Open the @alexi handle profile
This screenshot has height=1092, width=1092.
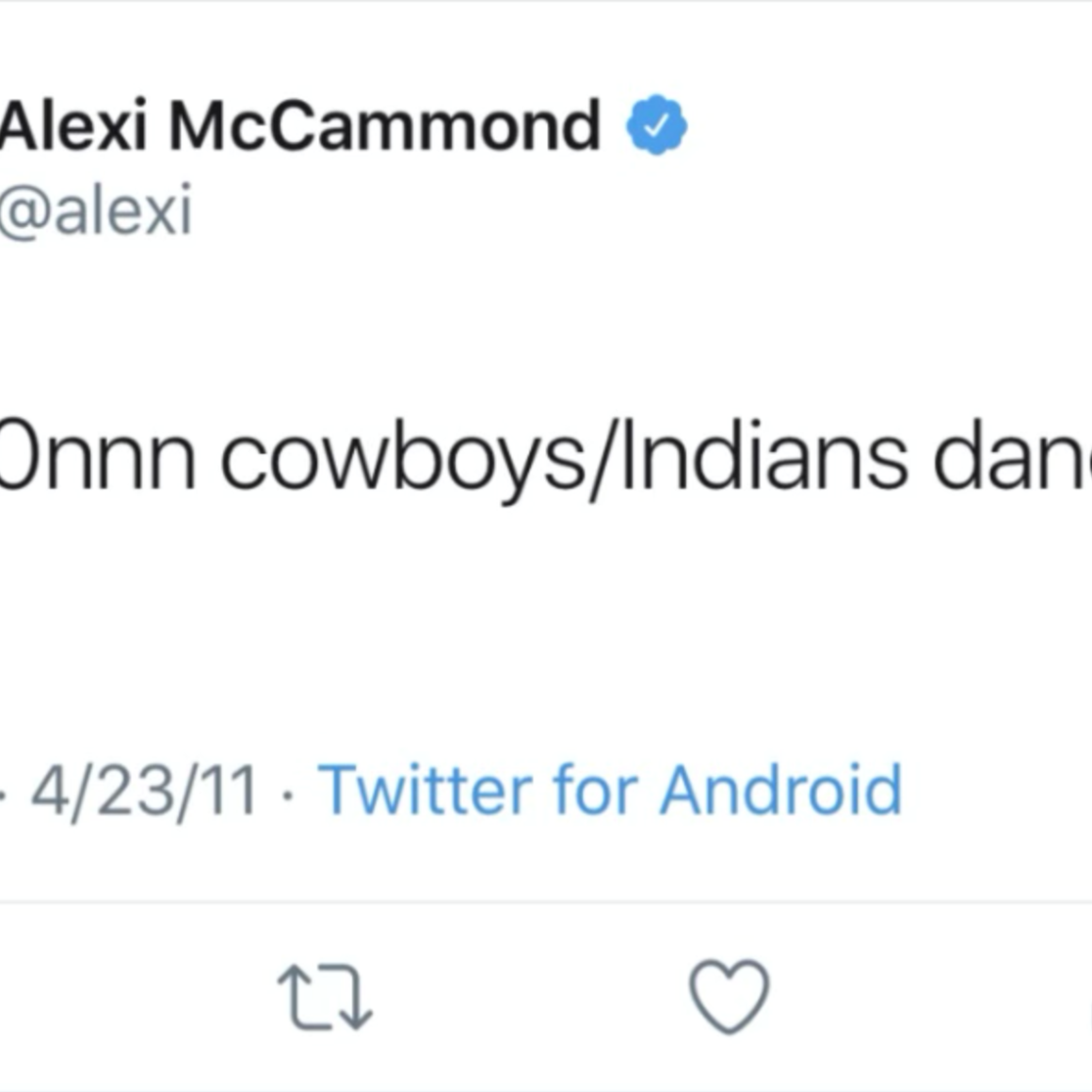(96, 210)
